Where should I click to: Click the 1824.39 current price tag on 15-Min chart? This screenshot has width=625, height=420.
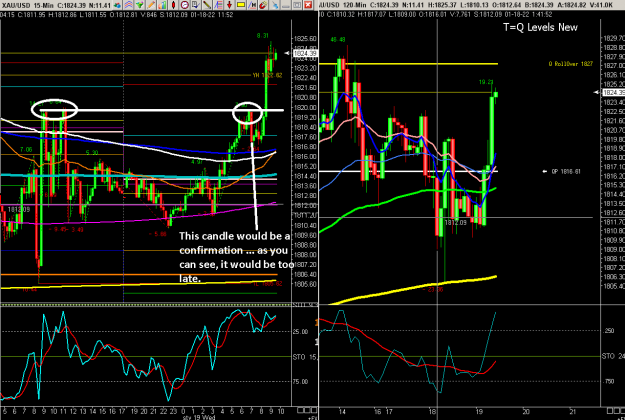[305, 53]
